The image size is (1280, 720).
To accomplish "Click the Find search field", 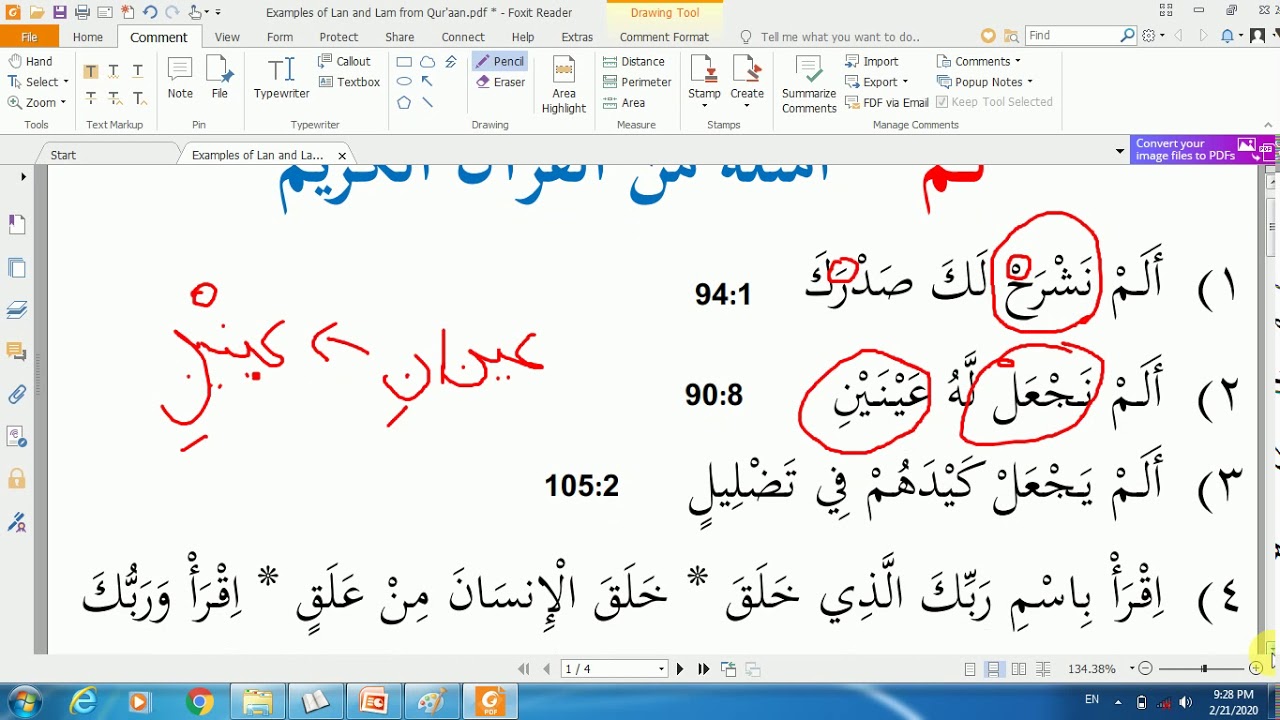I will [x=1073, y=36].
